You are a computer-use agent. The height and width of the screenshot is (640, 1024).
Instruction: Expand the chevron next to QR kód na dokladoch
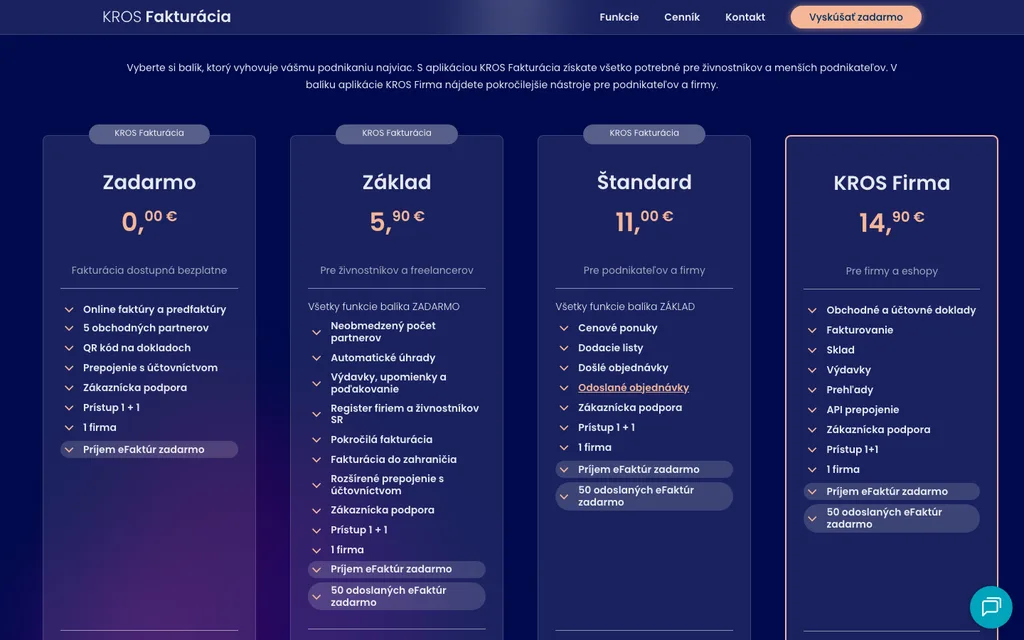click(x=69, y=348)
